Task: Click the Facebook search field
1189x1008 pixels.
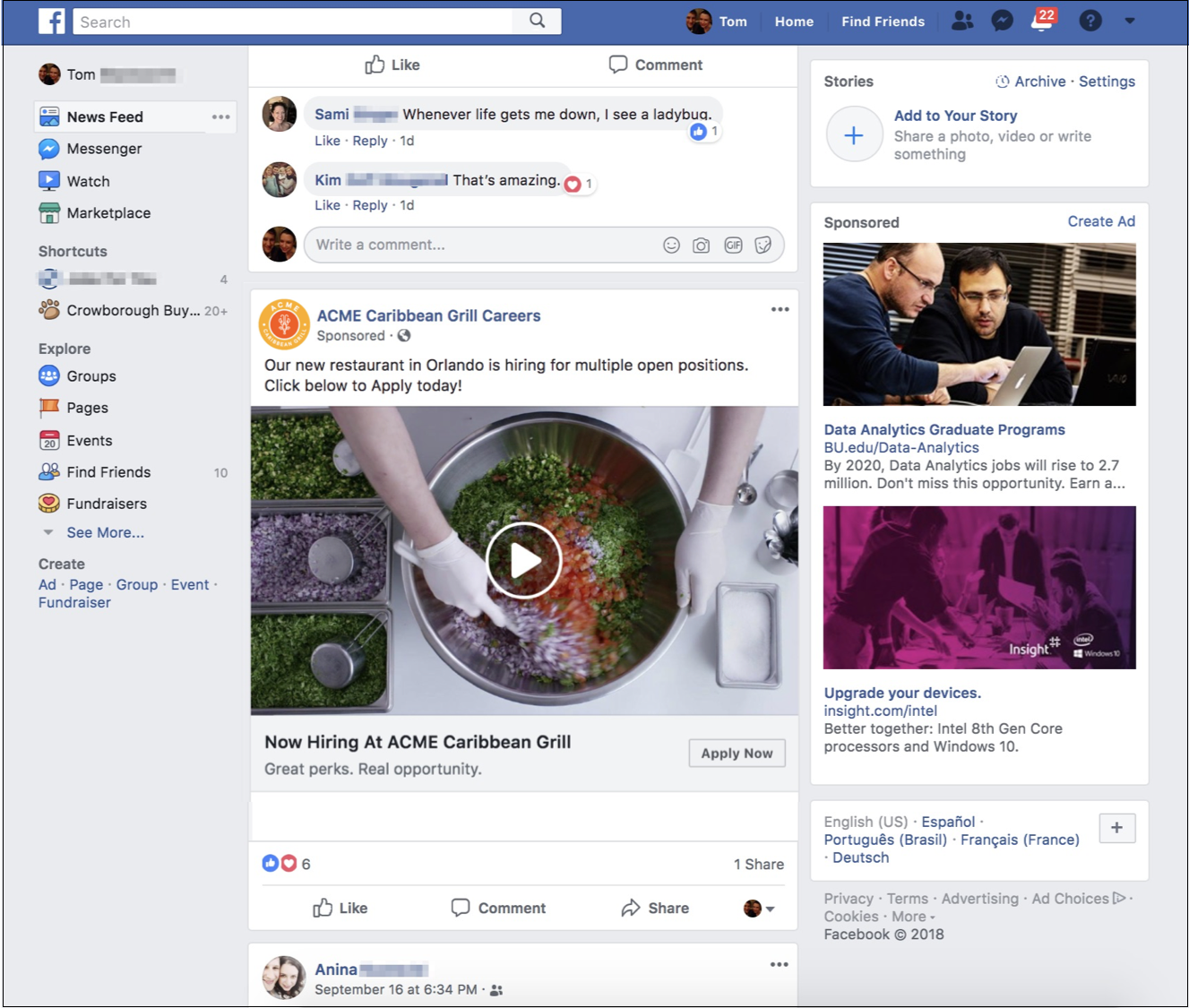Action: 293,22
